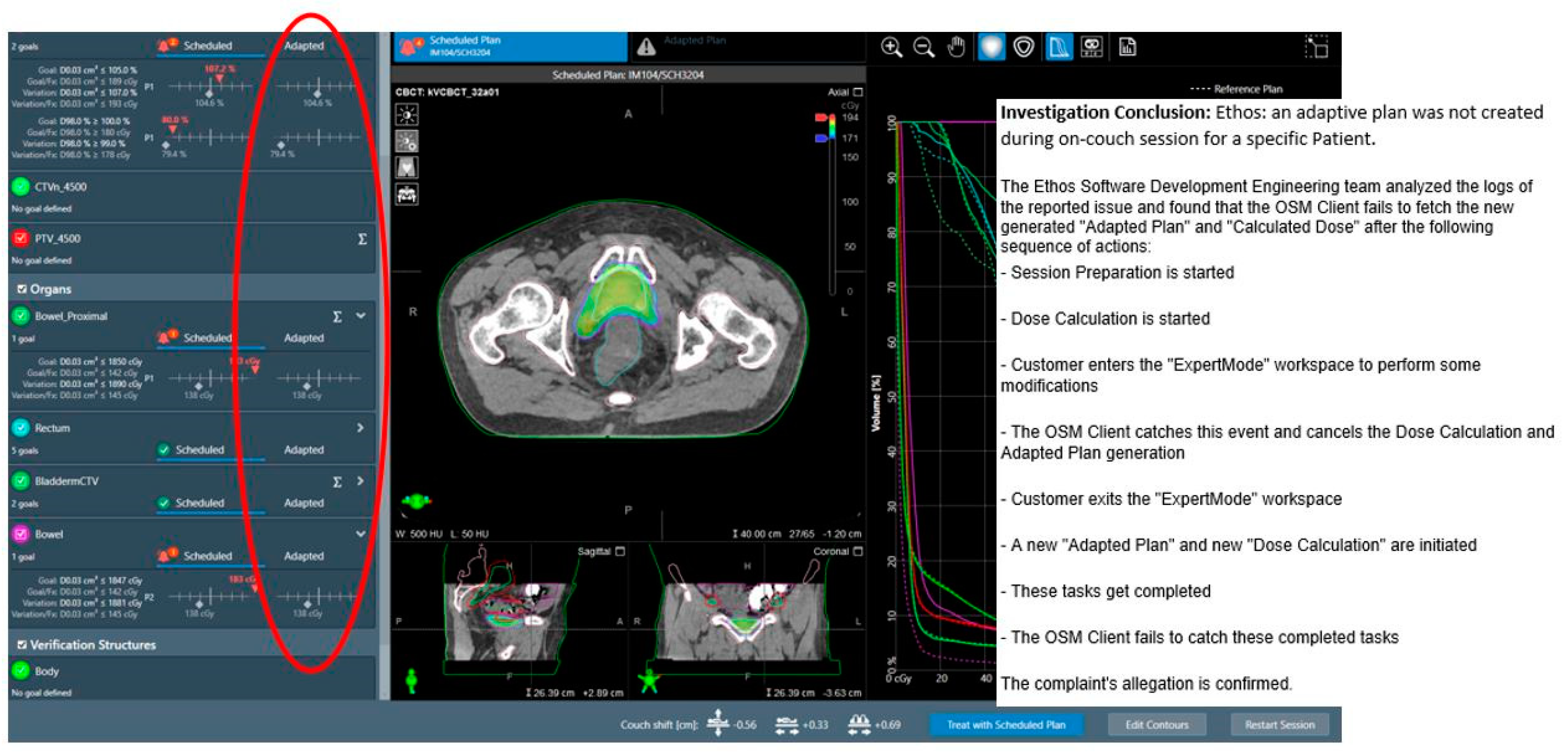Select Adapted tab under Bowel_Proximal
Screen dimensions: 1568x752
pyautogui.click(x=304, y=338)
